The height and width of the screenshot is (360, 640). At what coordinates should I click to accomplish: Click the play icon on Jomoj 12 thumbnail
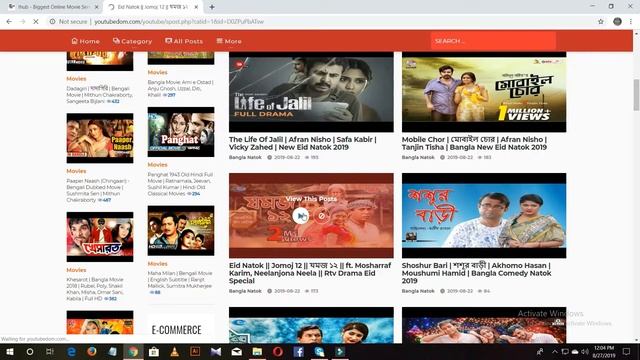tap(300, 216)
